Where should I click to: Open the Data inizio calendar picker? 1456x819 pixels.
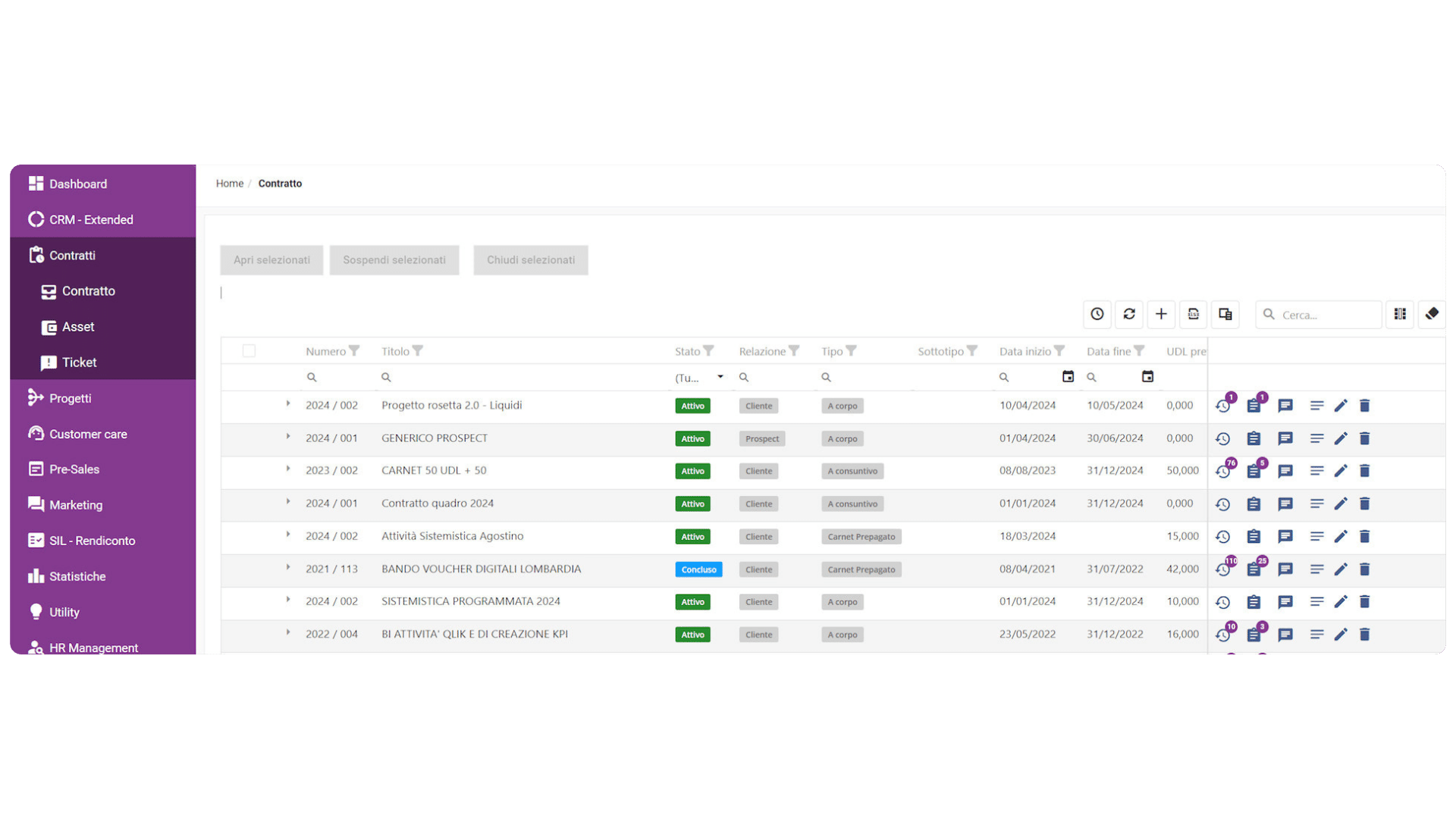1068,377
